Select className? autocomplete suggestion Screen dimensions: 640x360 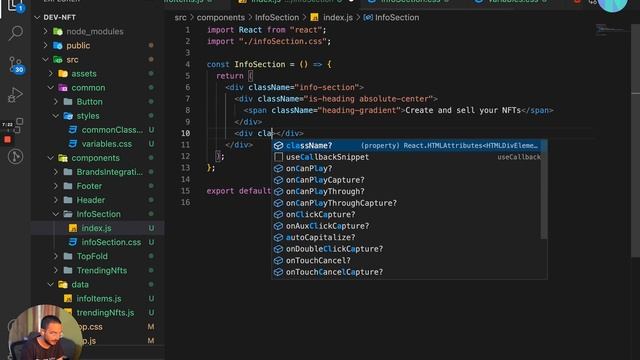tap(407, 145)
